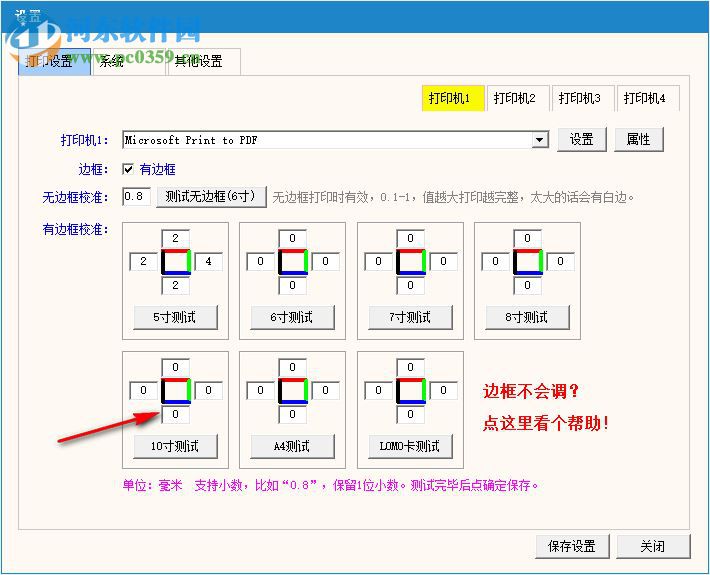Click the 测试无边框(6寸) button

(x=211, y=197)
